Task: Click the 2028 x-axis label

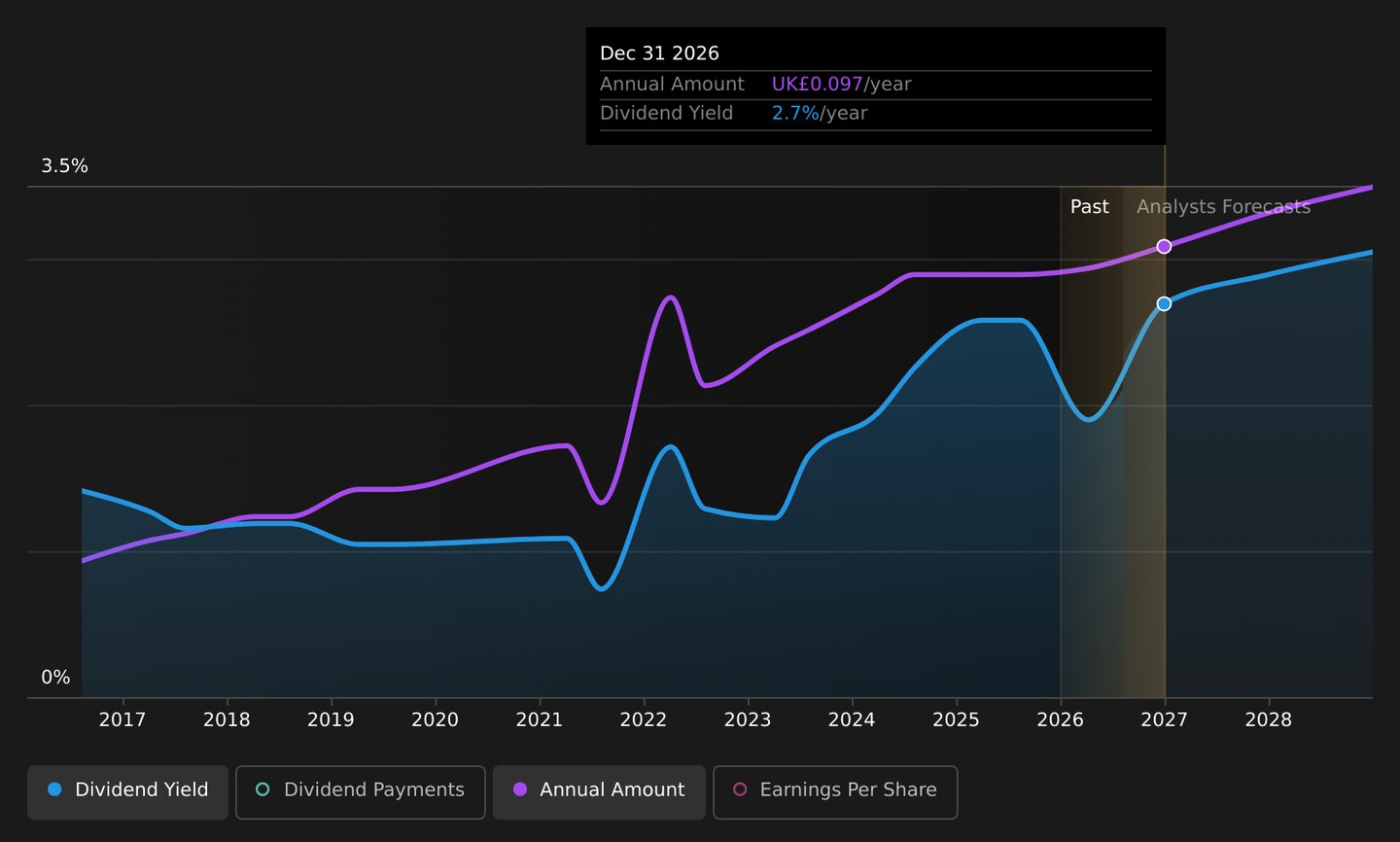Action: (x=1269, y=719)
